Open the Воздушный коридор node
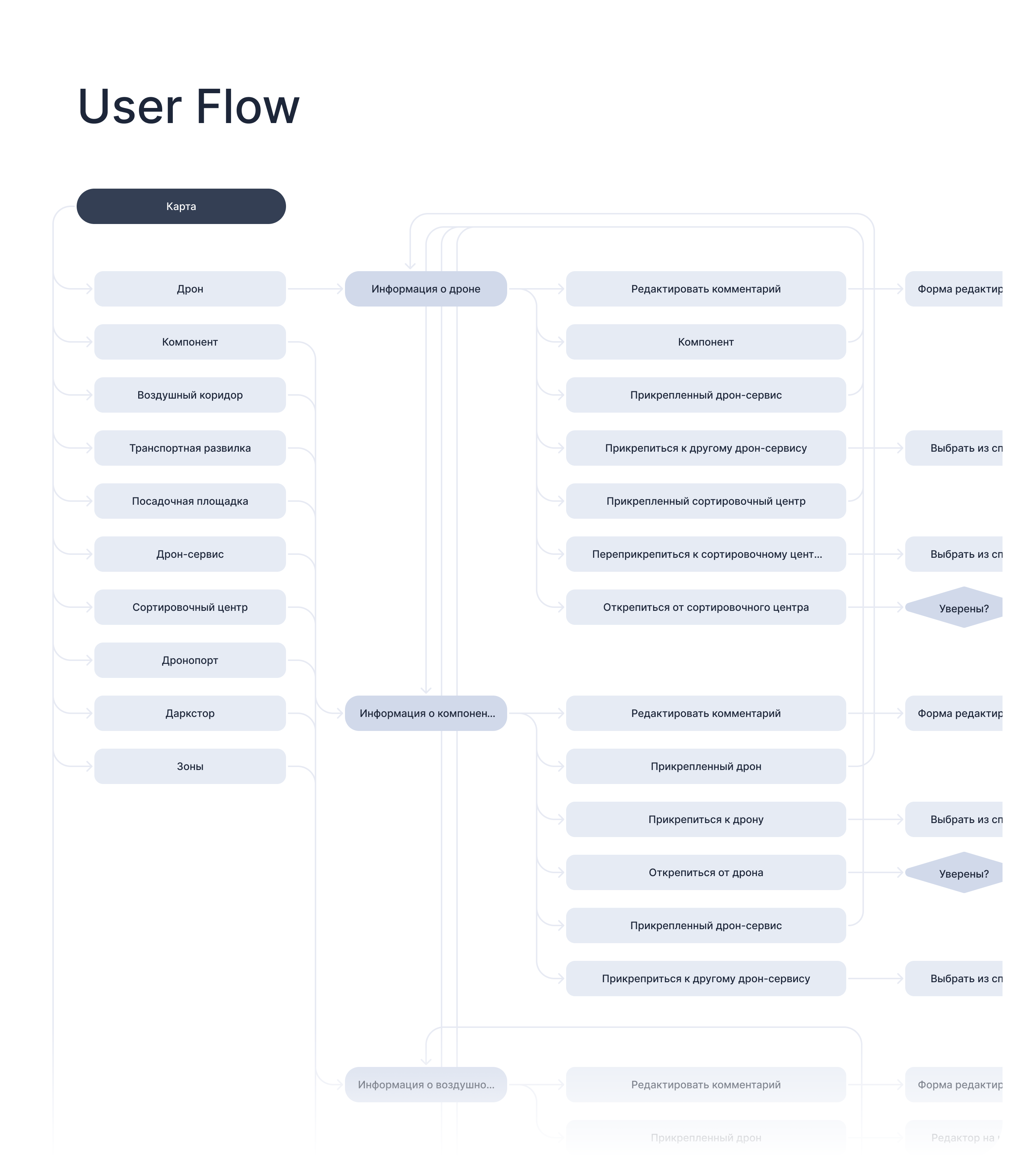Image resolution: width=1032 pixels, height=1176 pixels. pos(190,395)
